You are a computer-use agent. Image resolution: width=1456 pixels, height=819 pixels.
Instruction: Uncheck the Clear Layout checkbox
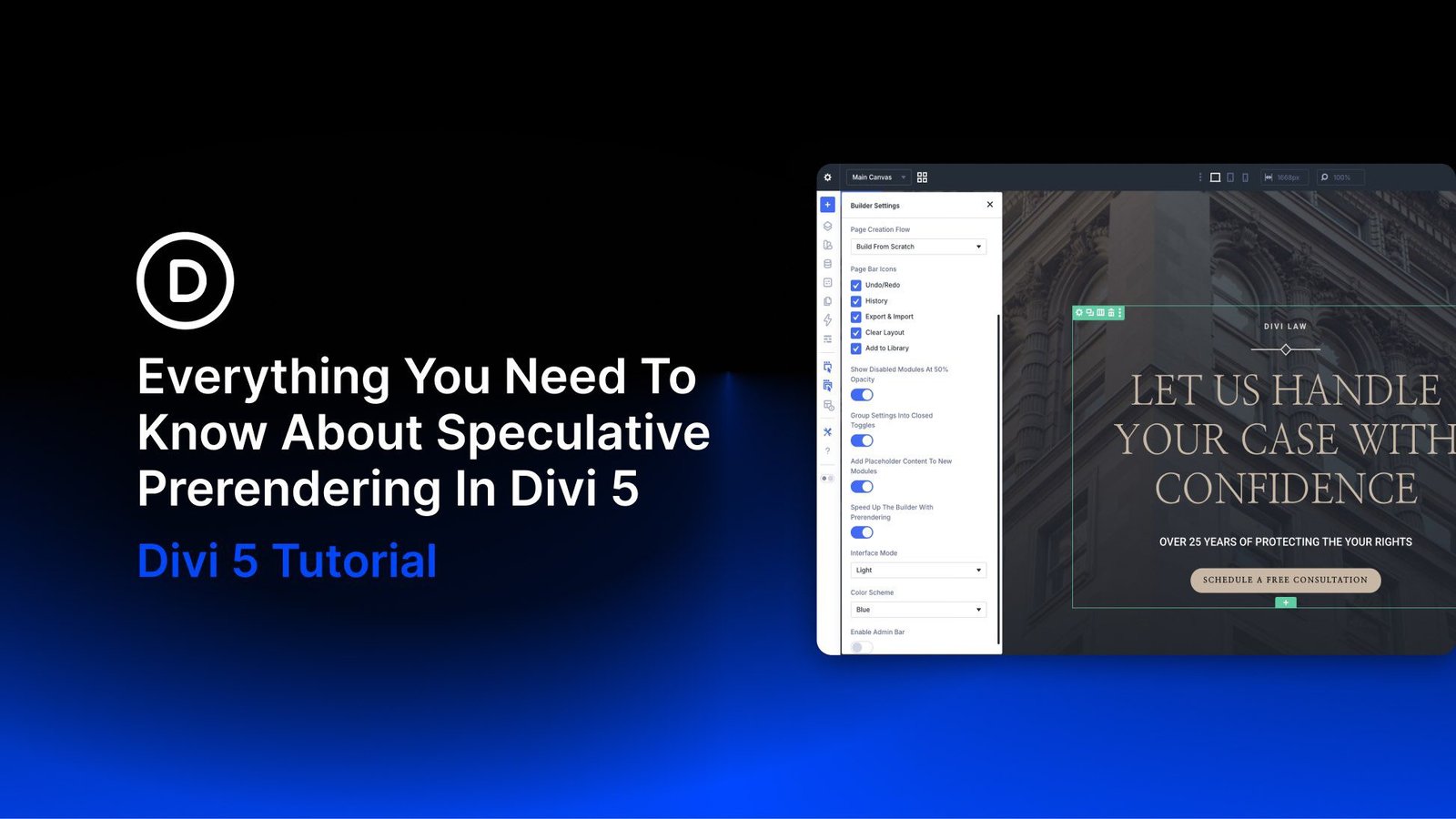(x=856, y=332)
